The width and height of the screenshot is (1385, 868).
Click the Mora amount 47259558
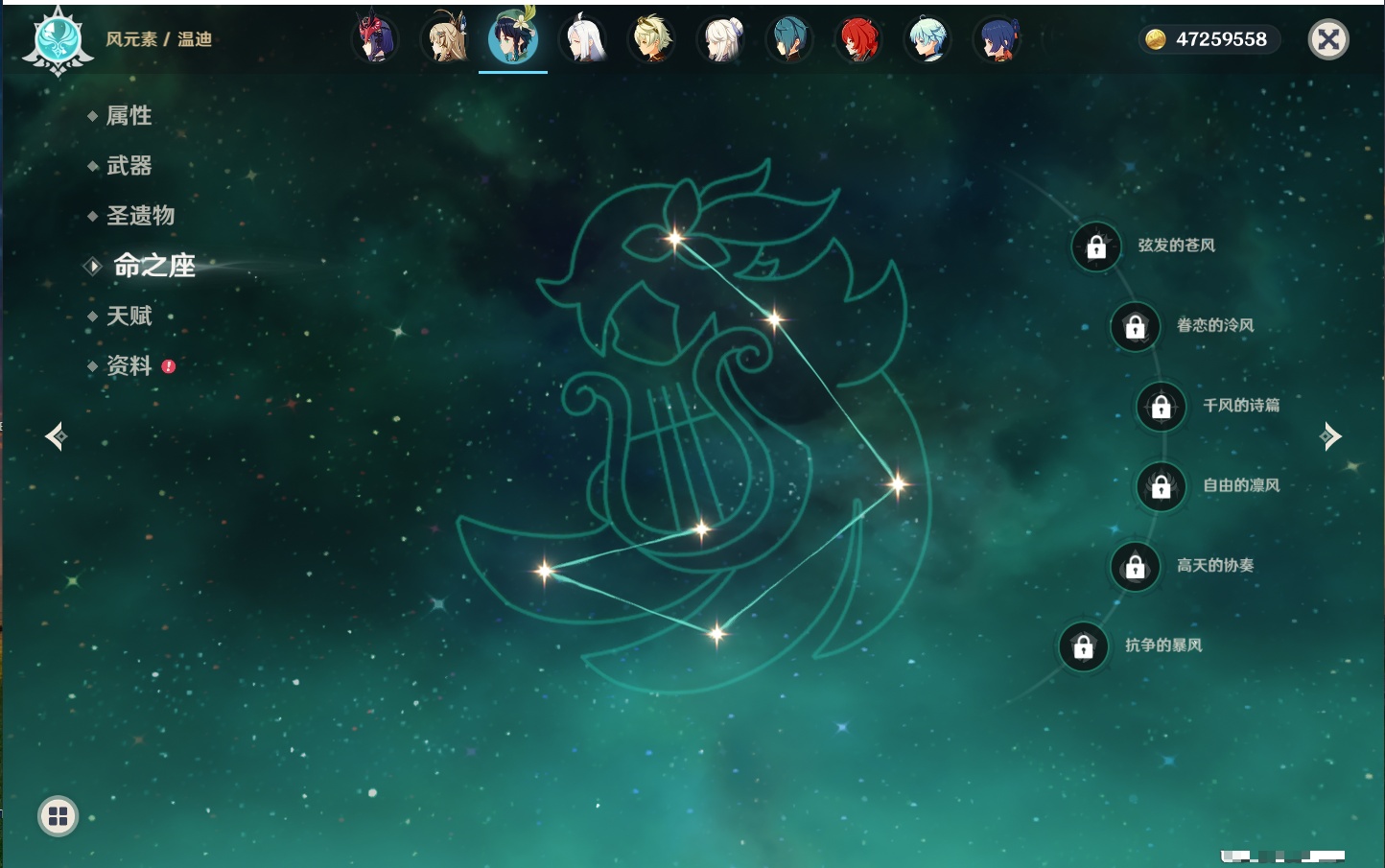(x=1221, y=39)
